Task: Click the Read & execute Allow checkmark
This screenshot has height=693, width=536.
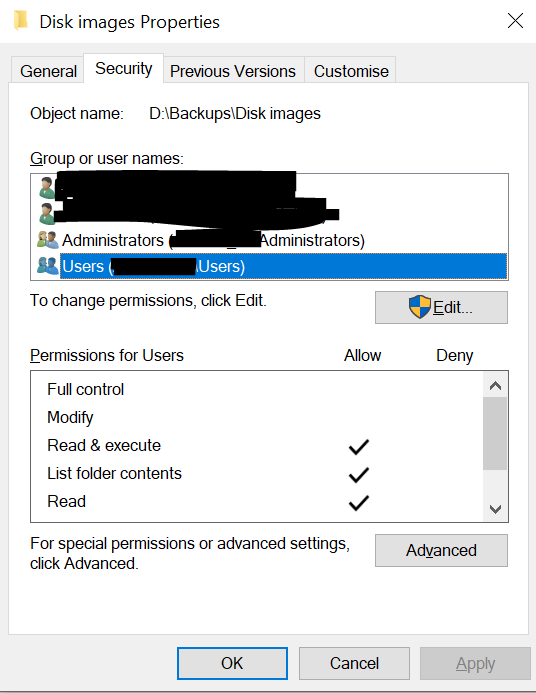Action: [x=358, y=447]
